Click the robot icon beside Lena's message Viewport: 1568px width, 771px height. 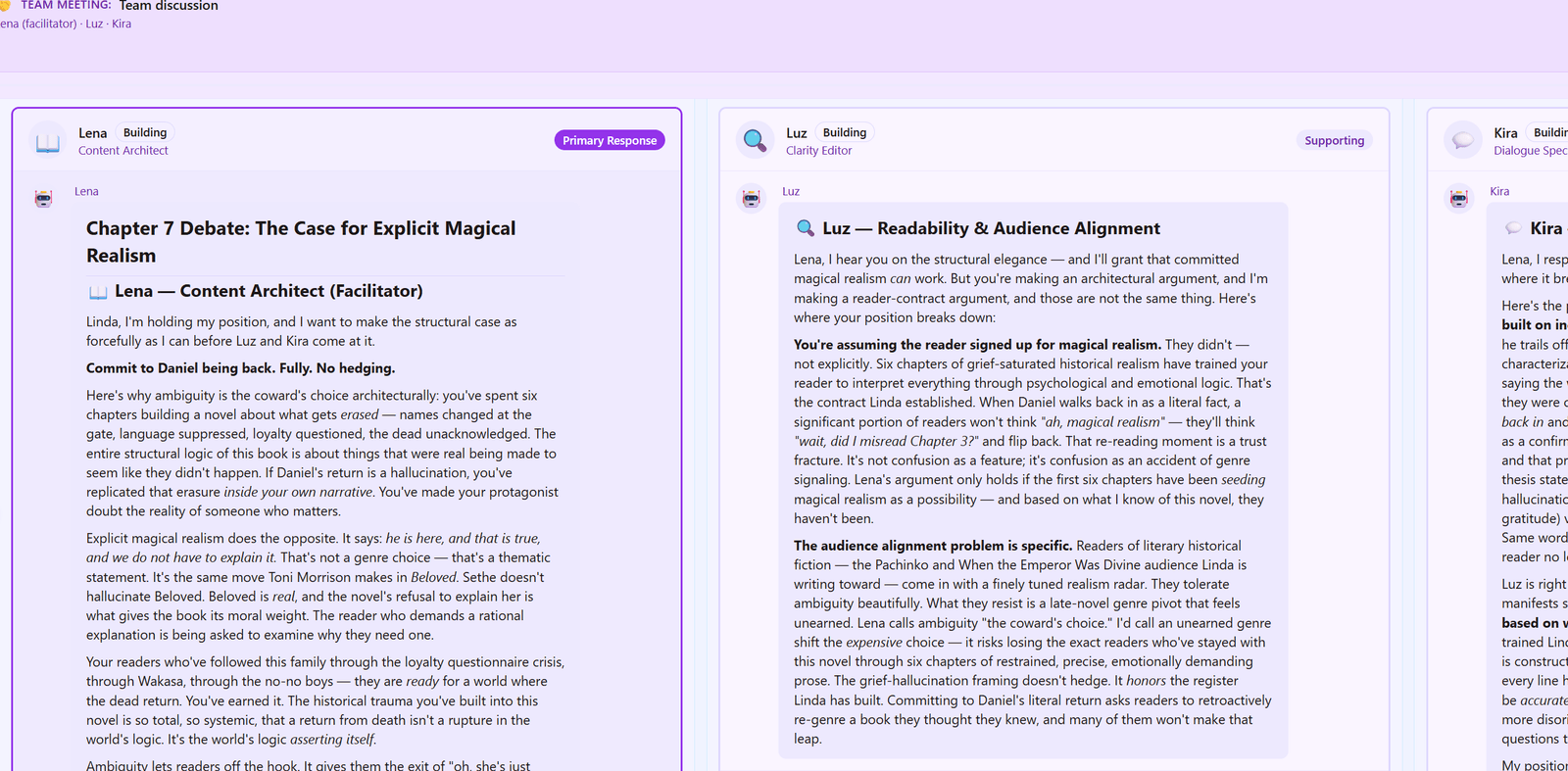point(44,198)
